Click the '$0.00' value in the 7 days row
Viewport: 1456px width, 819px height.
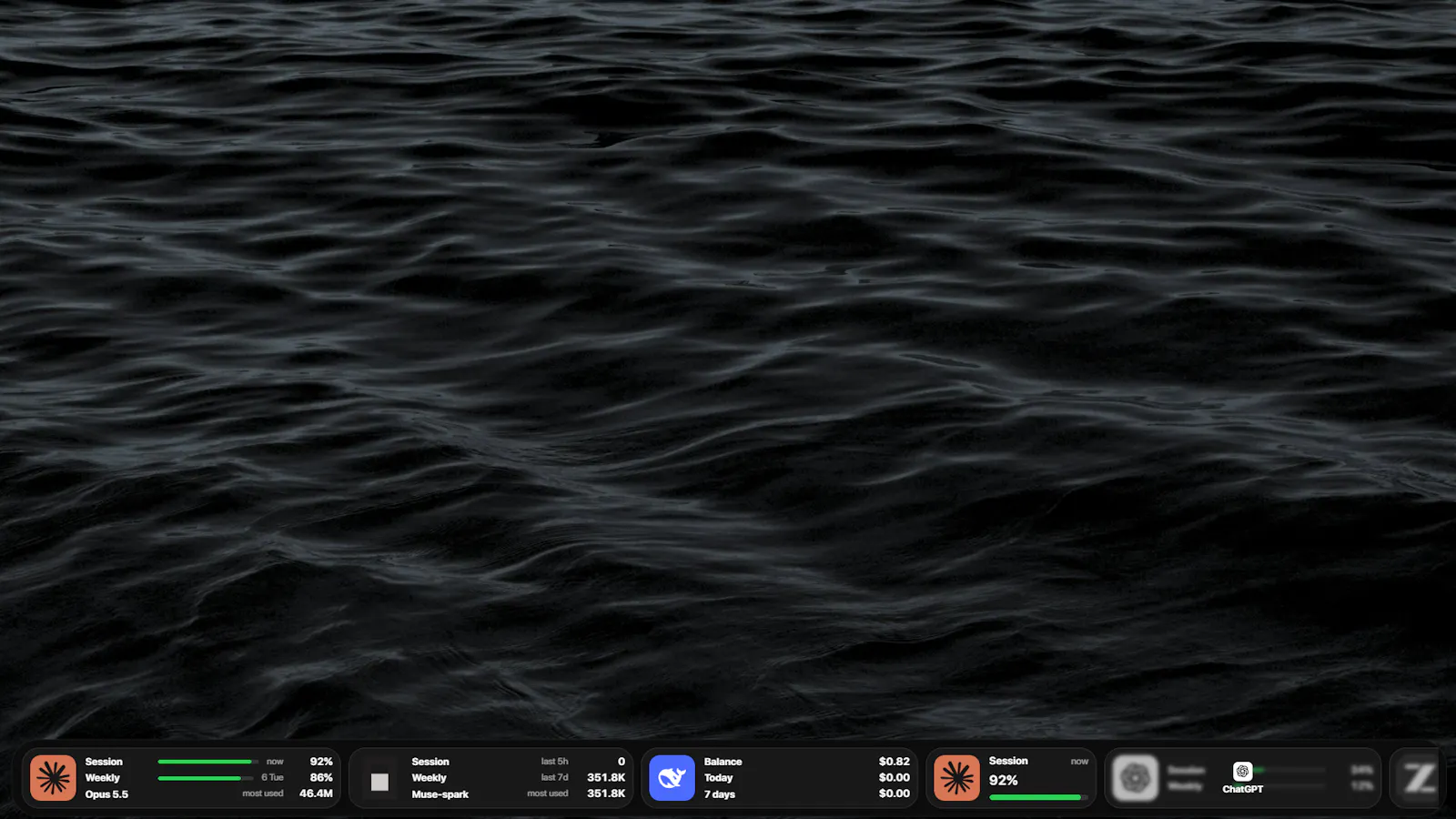[895, 794]
